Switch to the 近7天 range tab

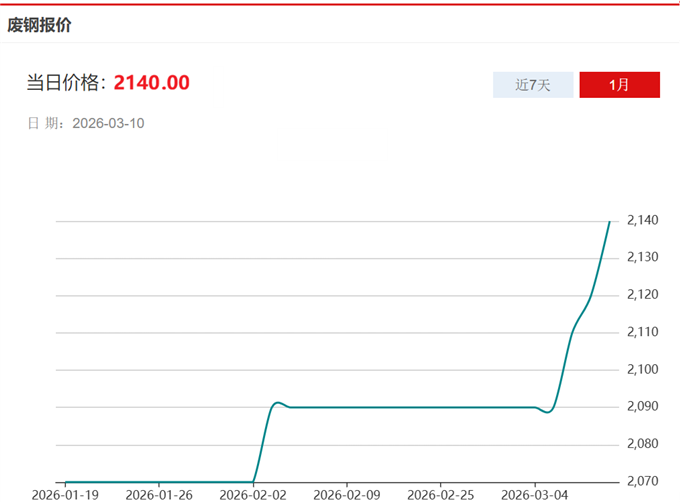pos(533,85)
